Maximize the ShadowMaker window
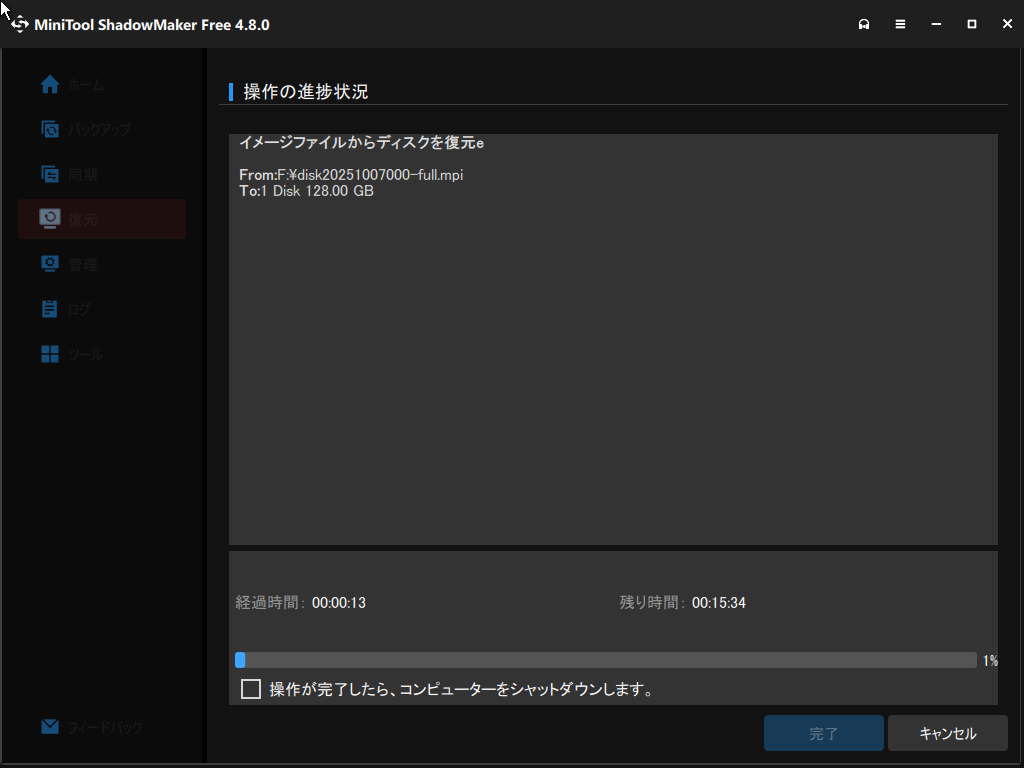The width and height of the screenshot is (1024, 768). point(971,24)
